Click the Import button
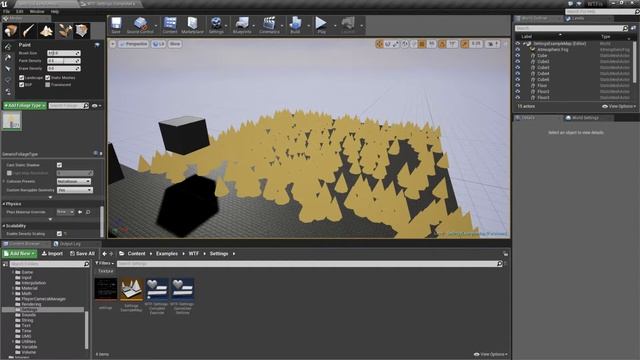Screen dimensions: 640x360 click(52, 253)
